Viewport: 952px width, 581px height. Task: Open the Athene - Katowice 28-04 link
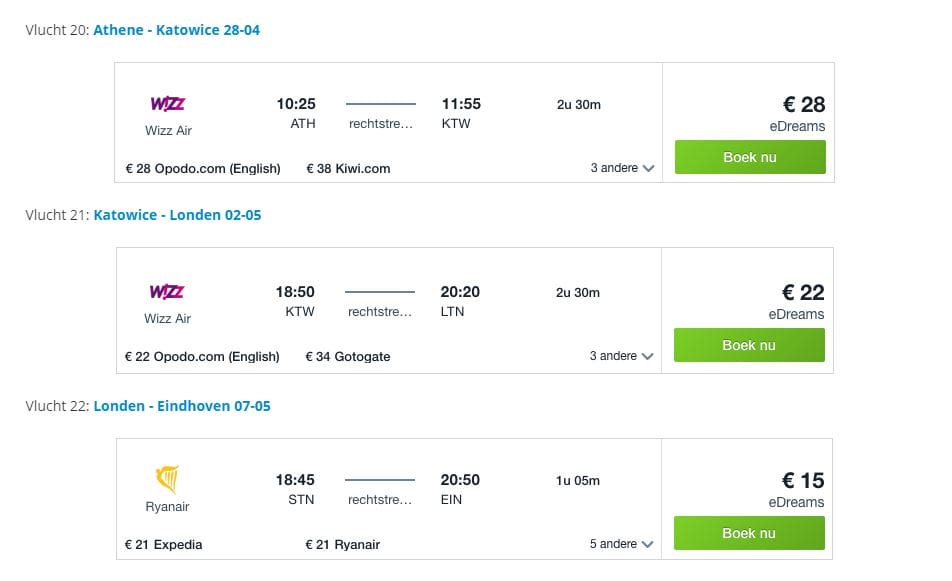177,30
